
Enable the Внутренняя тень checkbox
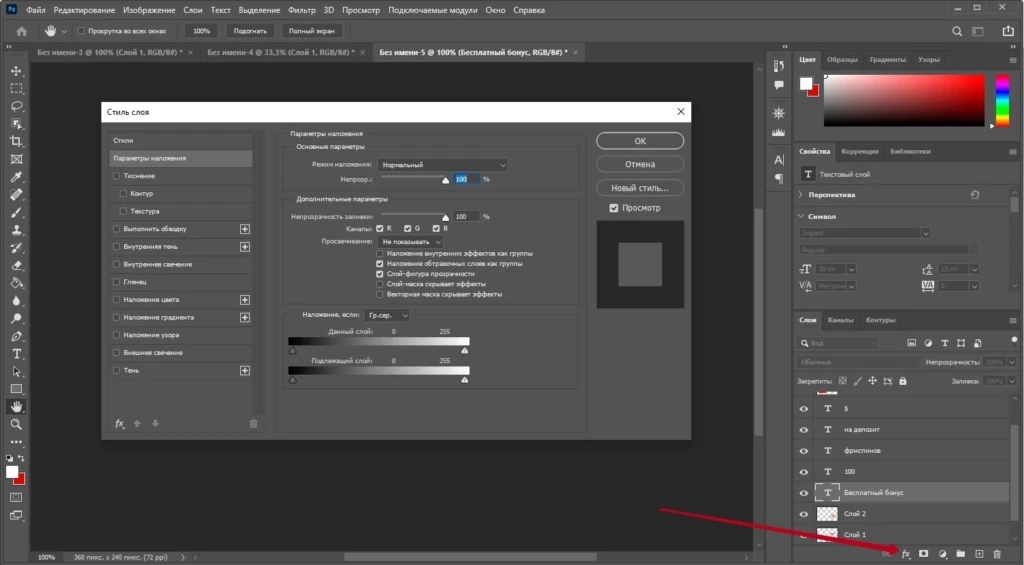117,247
